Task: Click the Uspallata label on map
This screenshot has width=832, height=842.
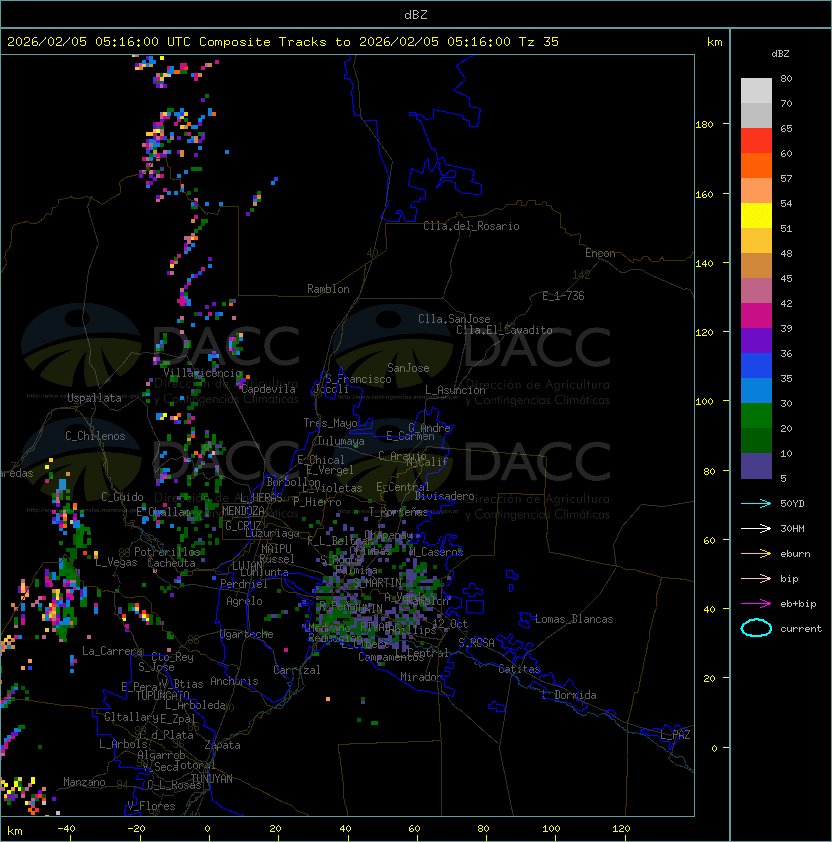Action: [94, 398]
